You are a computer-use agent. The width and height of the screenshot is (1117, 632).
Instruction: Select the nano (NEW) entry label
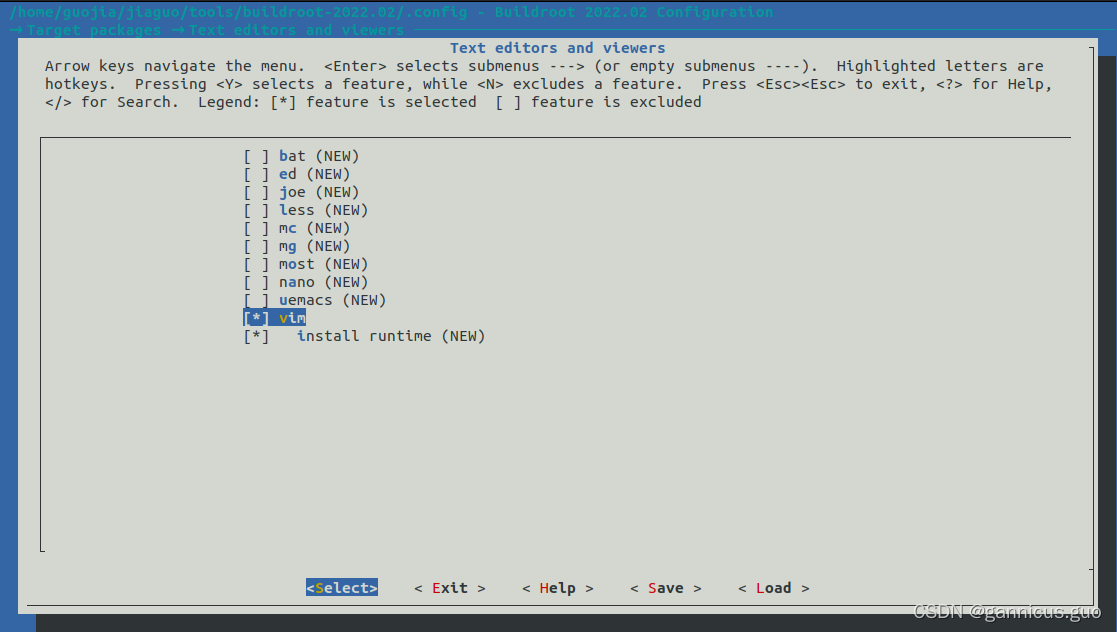point(323,282)
